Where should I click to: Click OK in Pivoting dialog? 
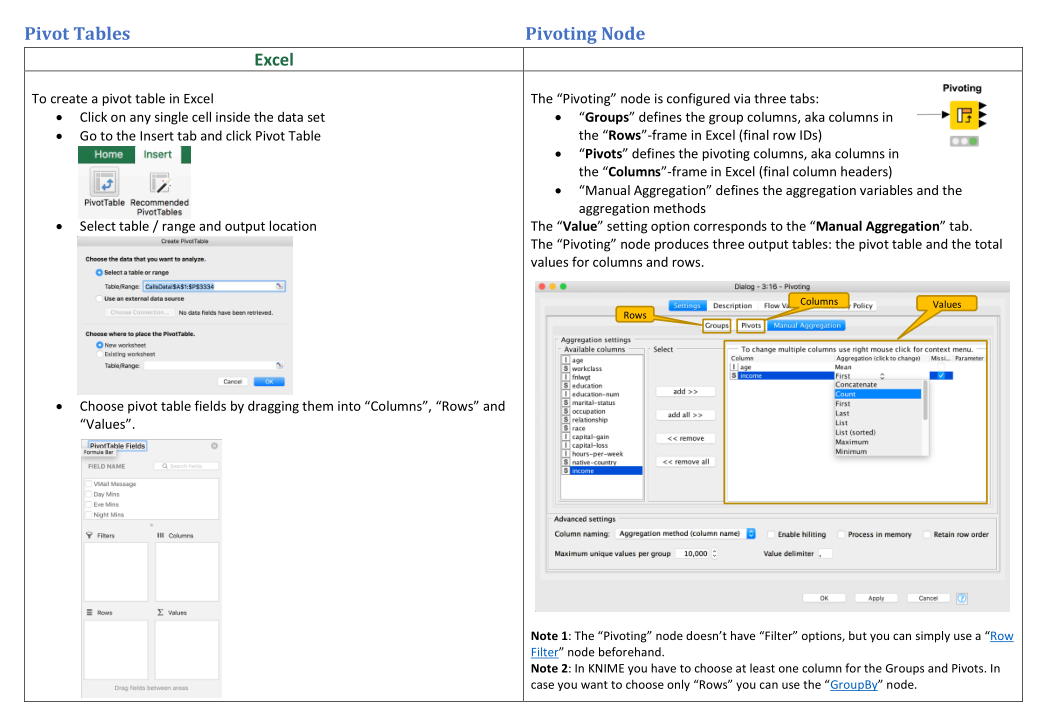point(824,598)
